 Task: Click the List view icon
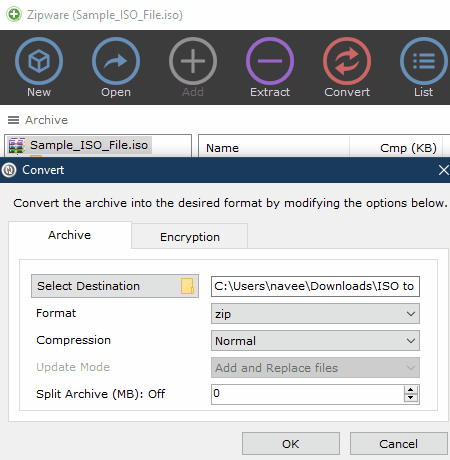pyautogui.click(x=424, y=61)
